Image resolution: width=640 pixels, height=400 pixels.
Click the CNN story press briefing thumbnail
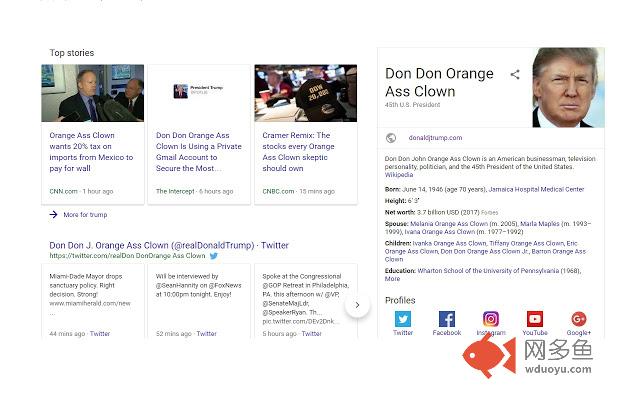pyautogui.click(x=93, y=93)
